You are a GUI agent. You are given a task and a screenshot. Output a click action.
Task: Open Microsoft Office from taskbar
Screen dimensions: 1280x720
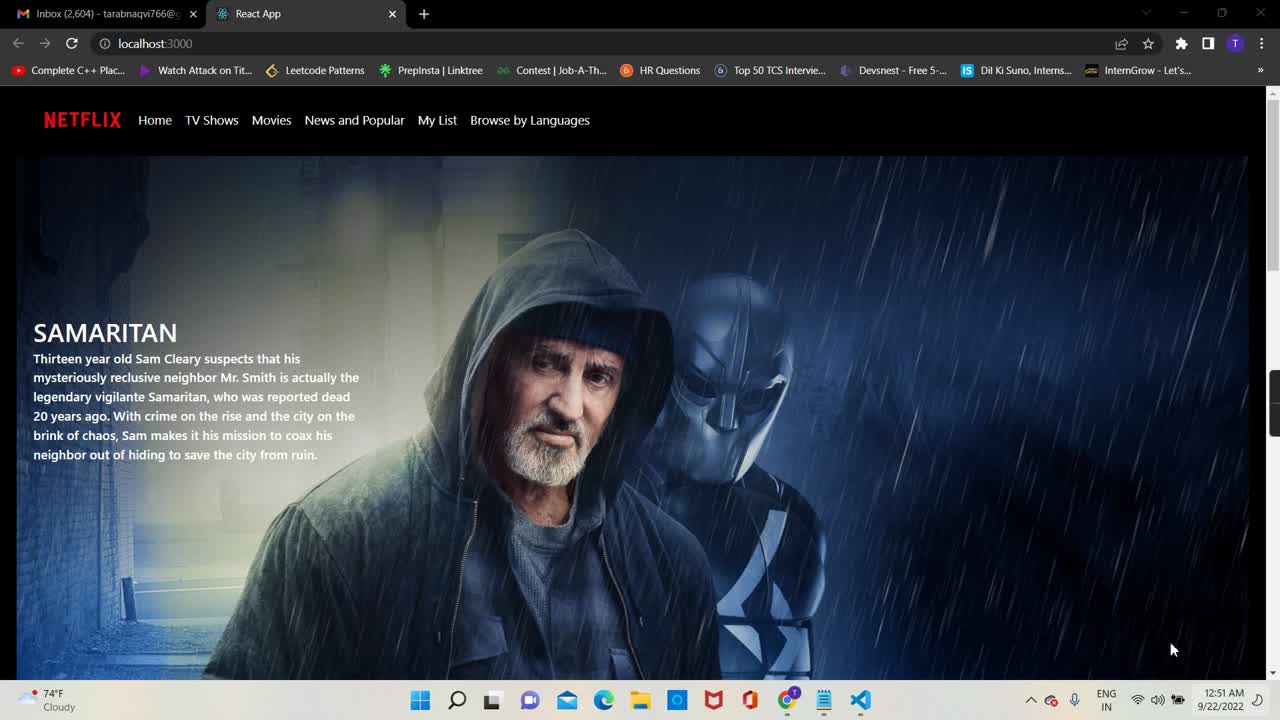click(x=750, y=700)
